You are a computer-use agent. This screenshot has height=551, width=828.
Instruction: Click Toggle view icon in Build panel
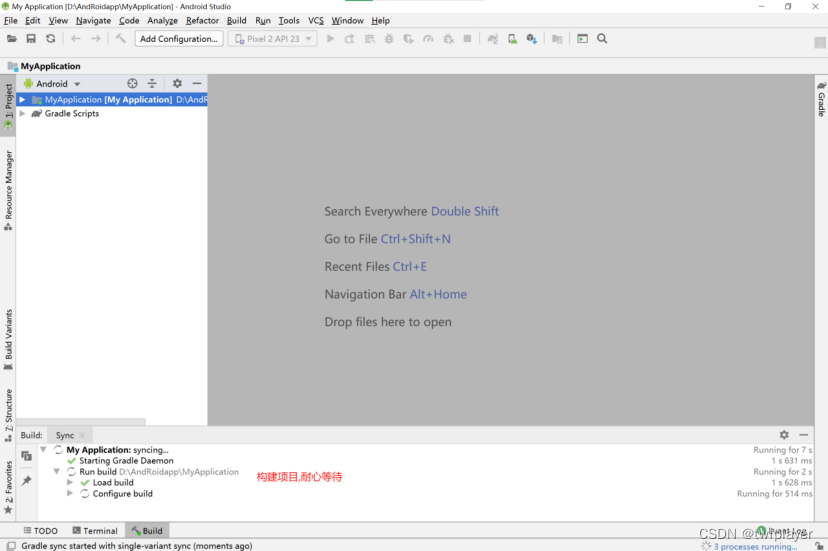tap(26, 455)
